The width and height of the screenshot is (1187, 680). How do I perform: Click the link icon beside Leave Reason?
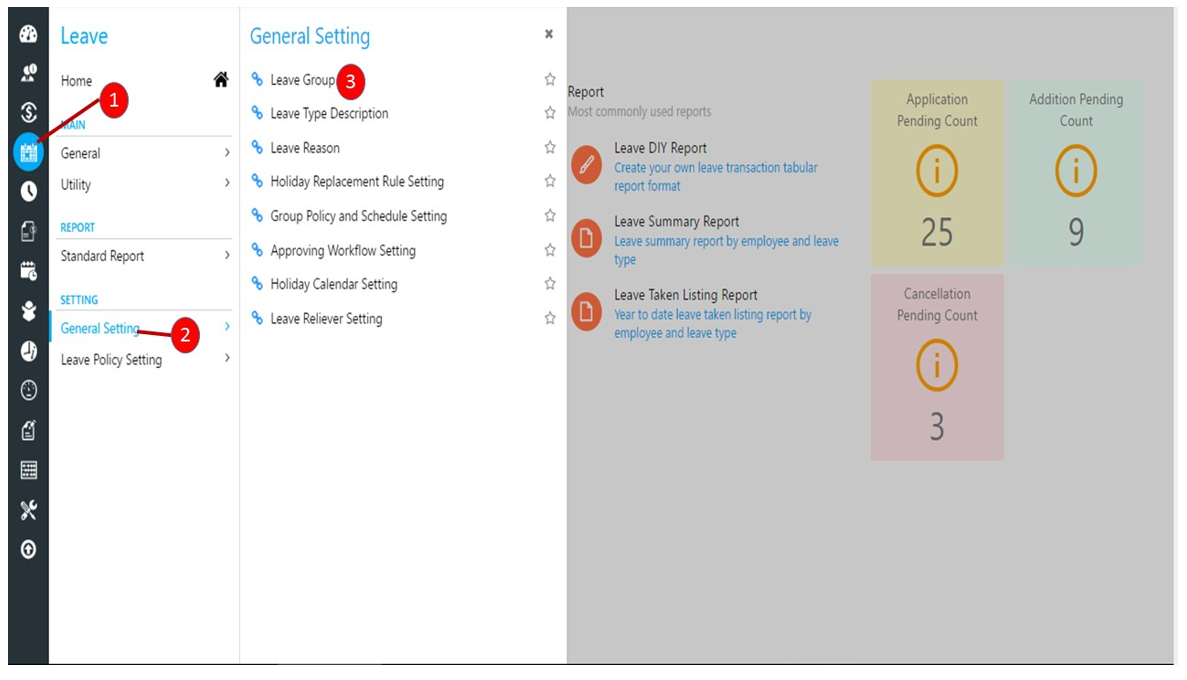[257, 147]
